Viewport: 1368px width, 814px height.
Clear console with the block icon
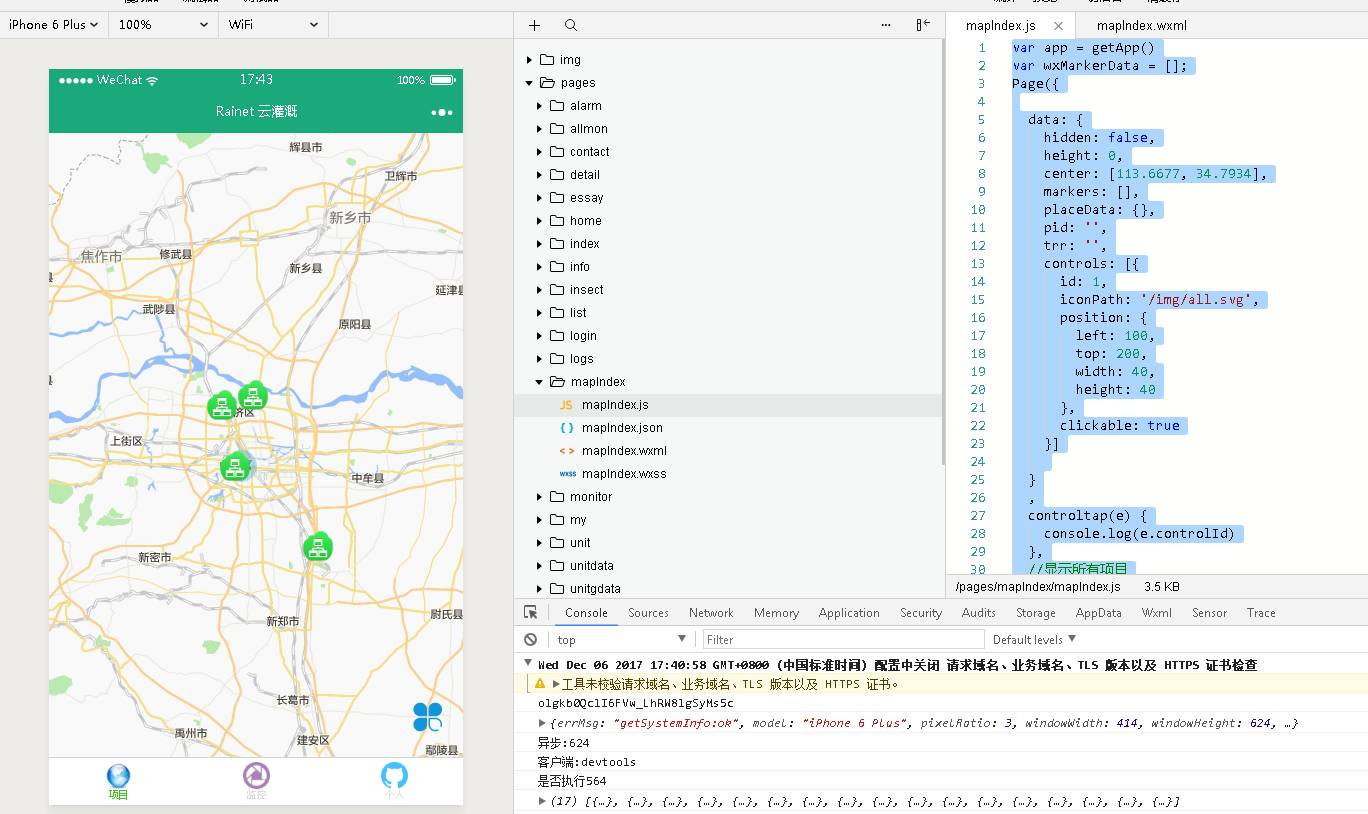(x=531, y=639)
